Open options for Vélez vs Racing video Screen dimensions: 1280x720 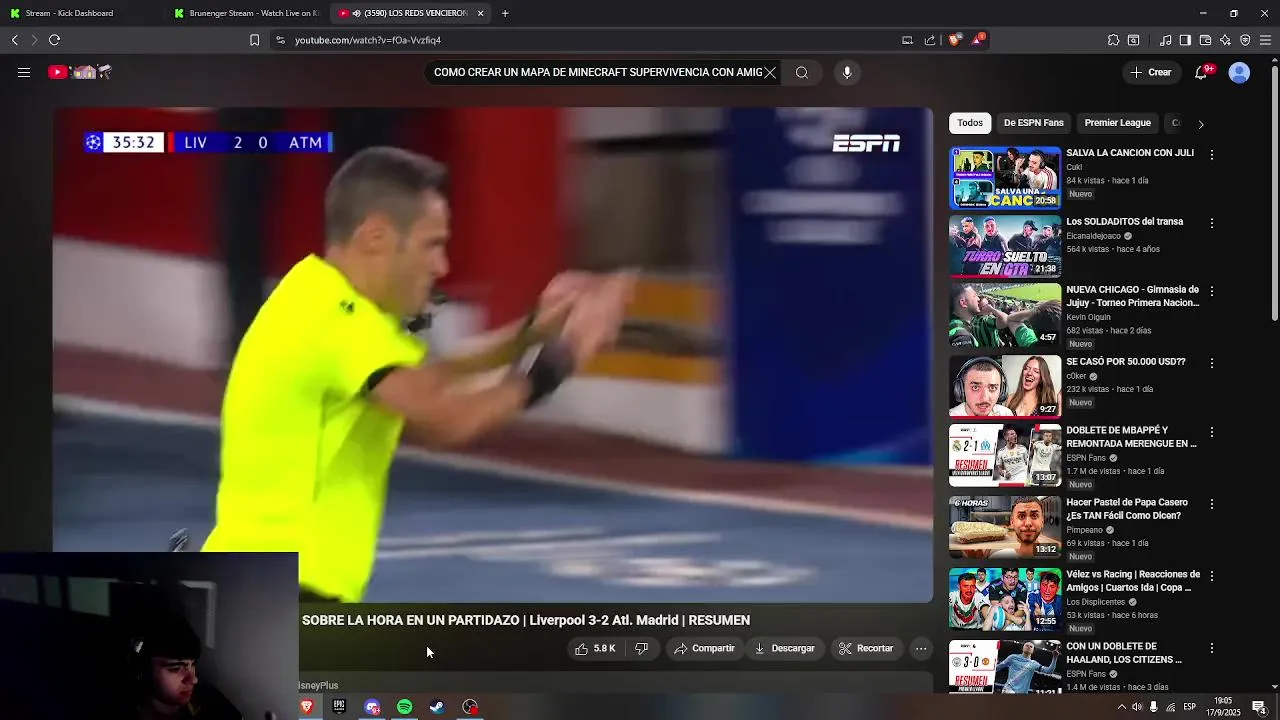(x=1211, y=576)
